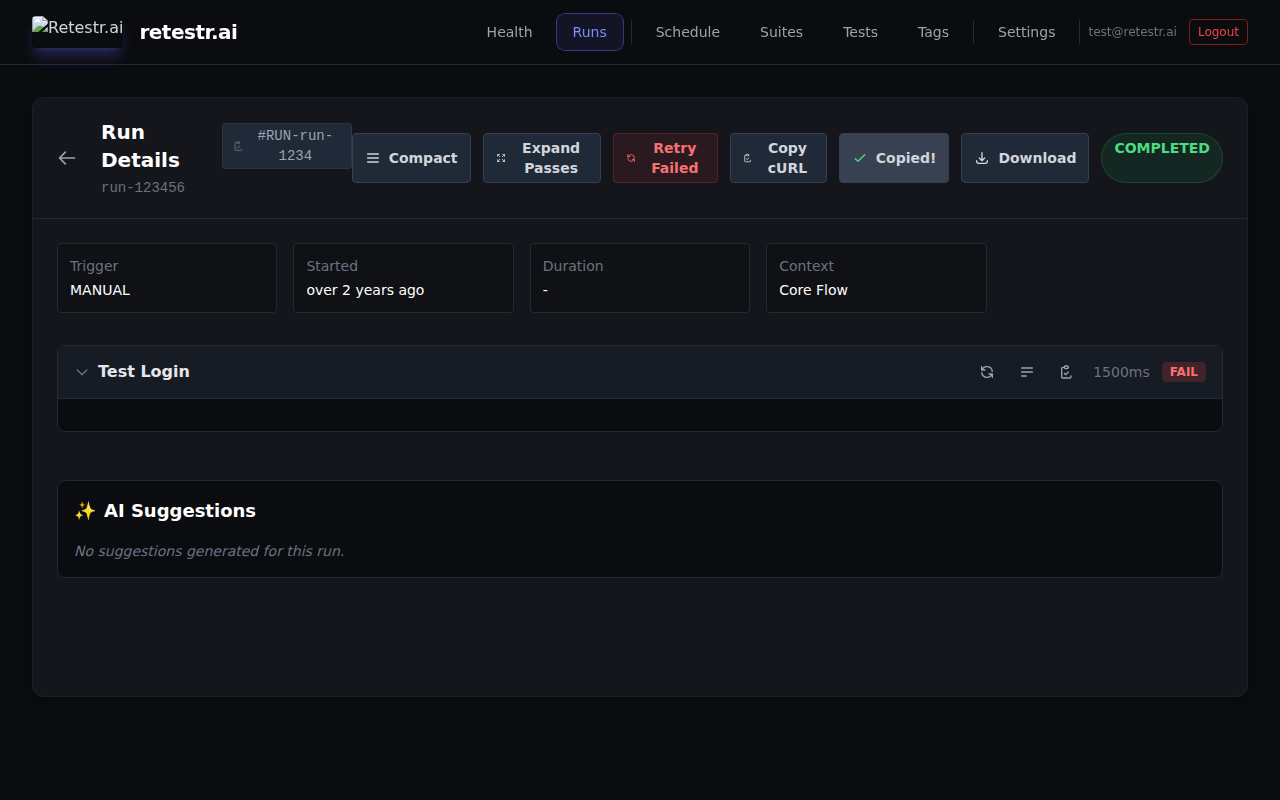Click the Download button
This screenshot has height=800, width=1280.
pos(1024,158)
